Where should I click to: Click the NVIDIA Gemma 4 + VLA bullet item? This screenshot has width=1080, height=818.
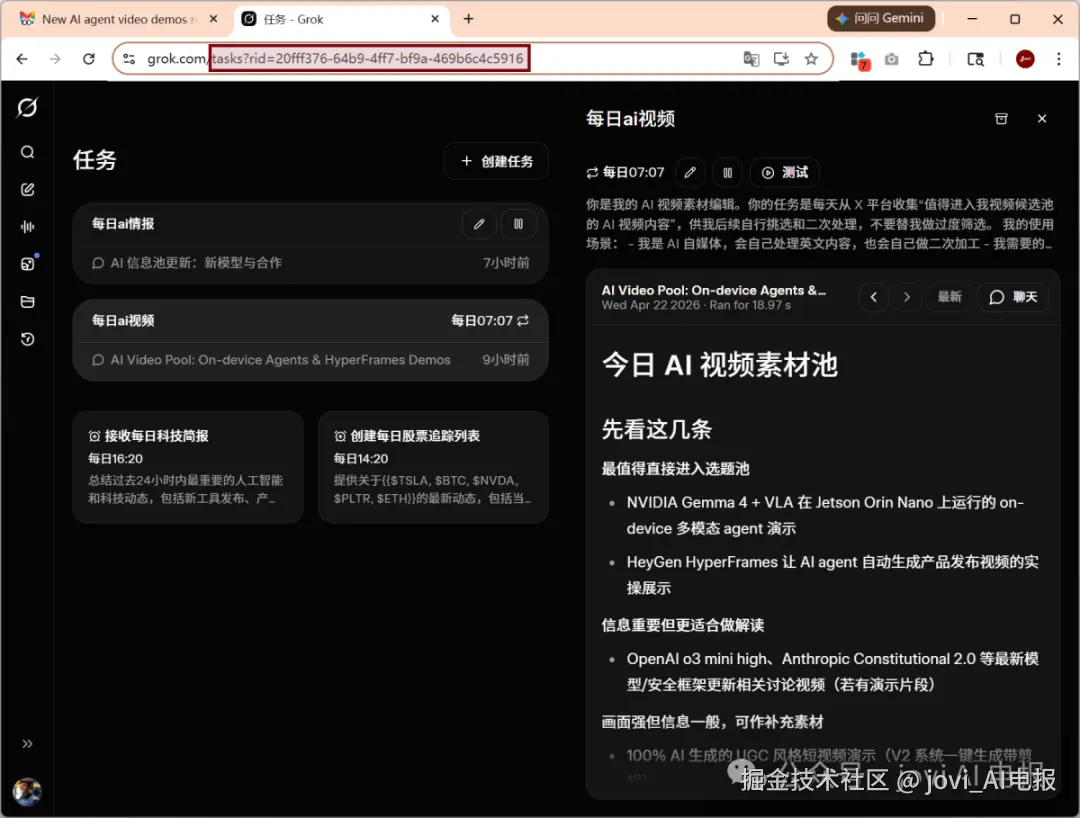(825, 515)
